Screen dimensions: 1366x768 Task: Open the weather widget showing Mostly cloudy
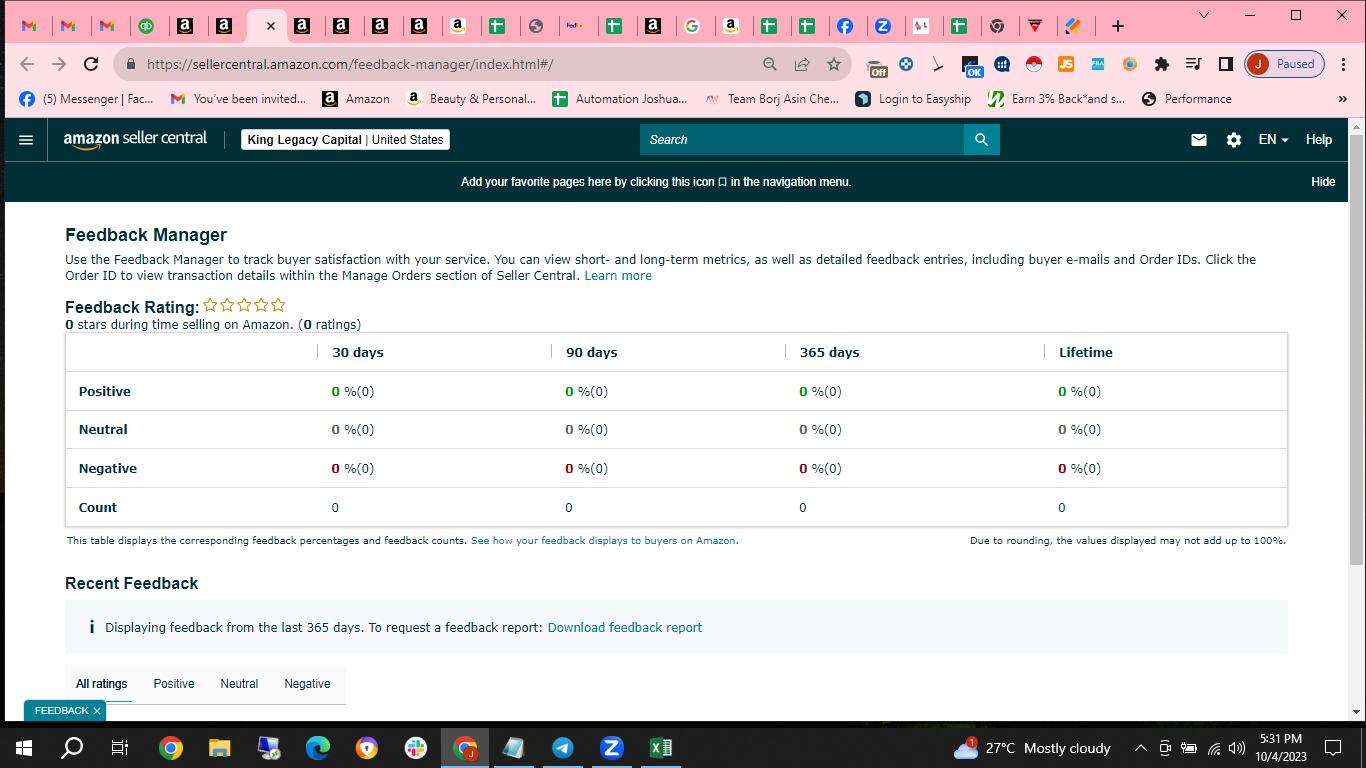[x=1033, y=748]
